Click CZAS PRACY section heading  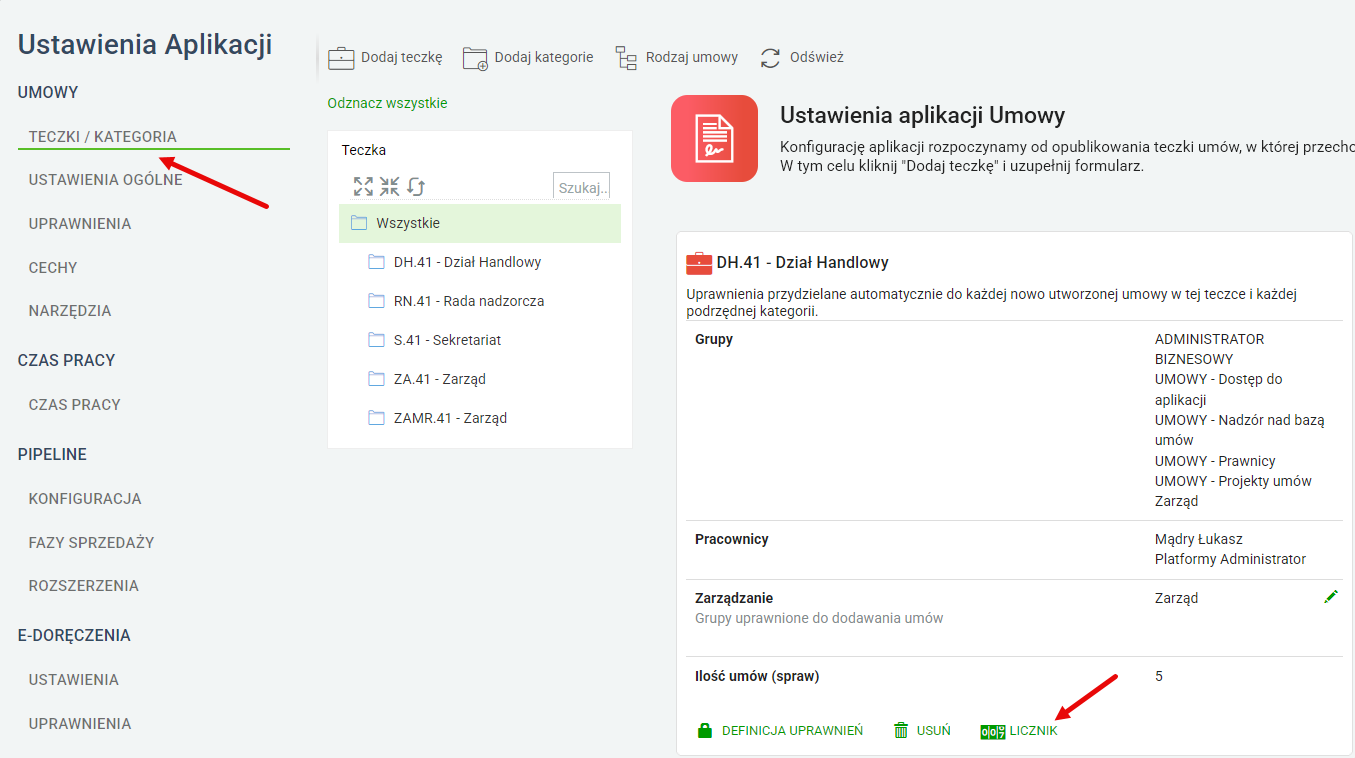(x=67, y=360)
